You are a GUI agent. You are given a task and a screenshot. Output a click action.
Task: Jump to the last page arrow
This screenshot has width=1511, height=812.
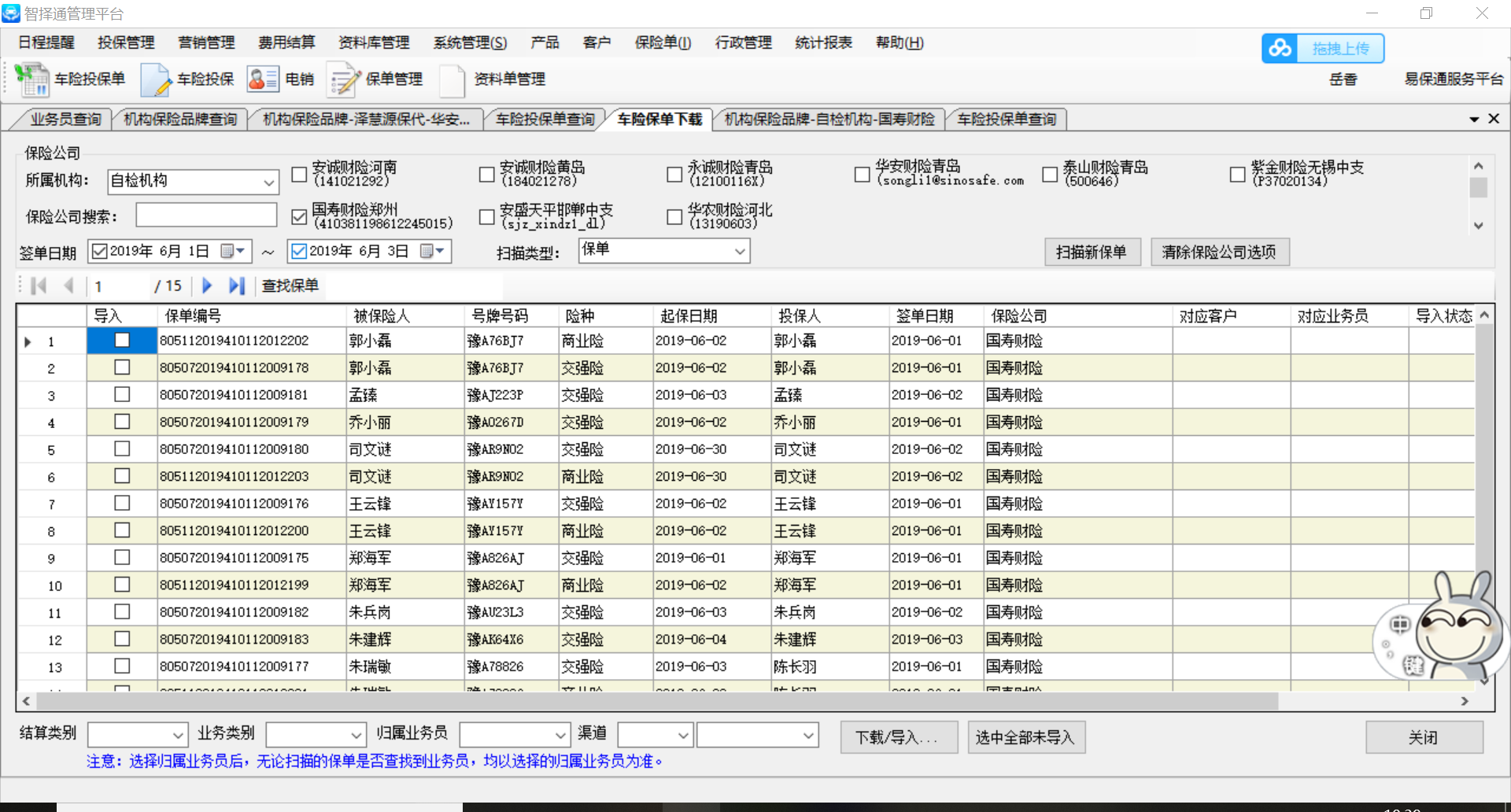coord(236,286)
